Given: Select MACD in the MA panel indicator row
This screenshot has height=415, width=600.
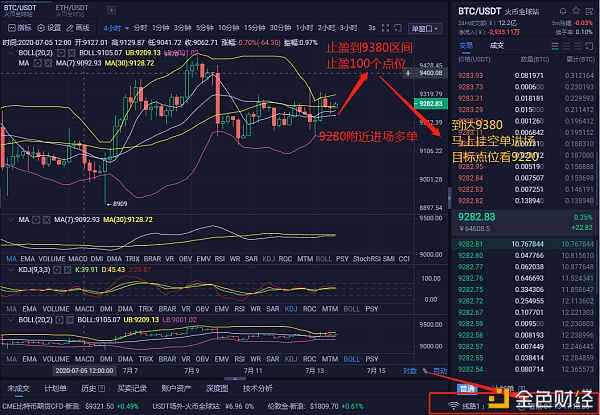Looking at the screenshot, I should 77,259.
